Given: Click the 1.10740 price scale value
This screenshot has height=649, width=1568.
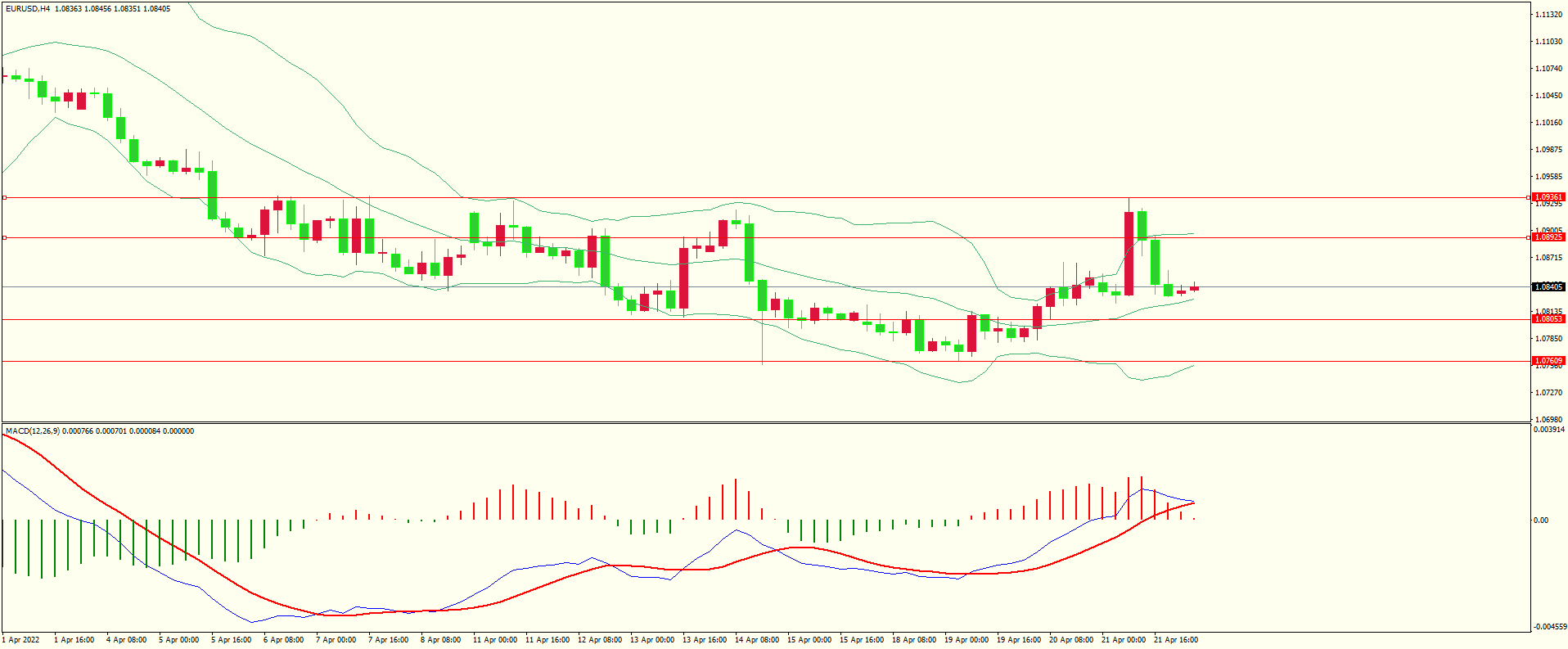Looking at the screenshot, I should coord(1549,69).
